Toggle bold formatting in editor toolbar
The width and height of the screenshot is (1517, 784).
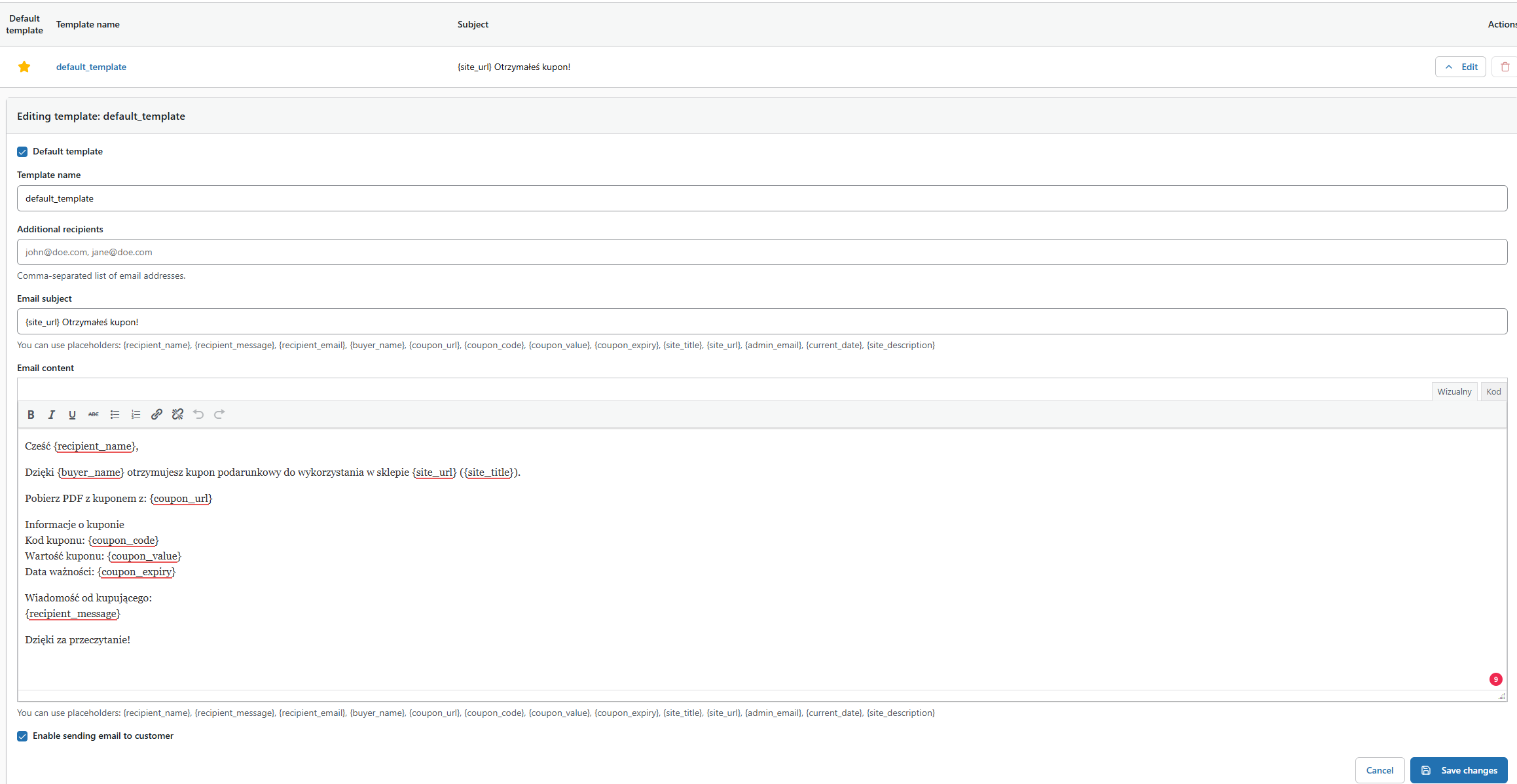point(31,414)
